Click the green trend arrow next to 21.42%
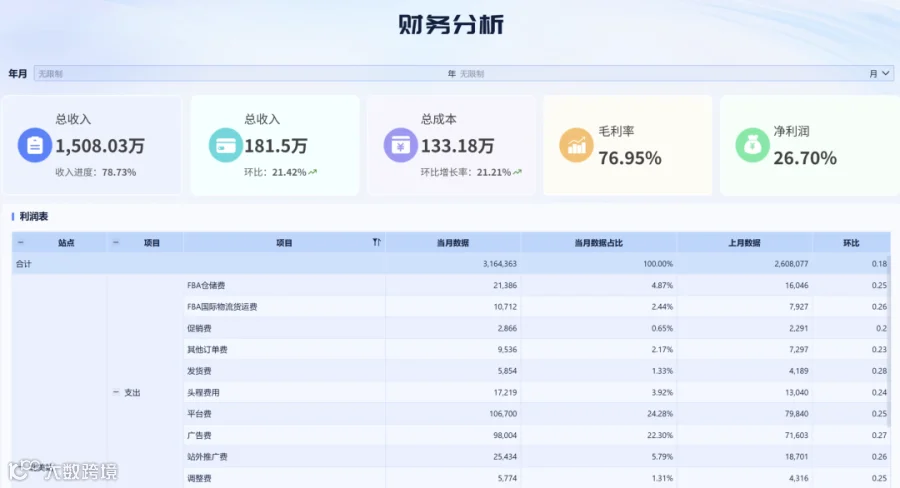The image size is (900, 488). [313, 172]
